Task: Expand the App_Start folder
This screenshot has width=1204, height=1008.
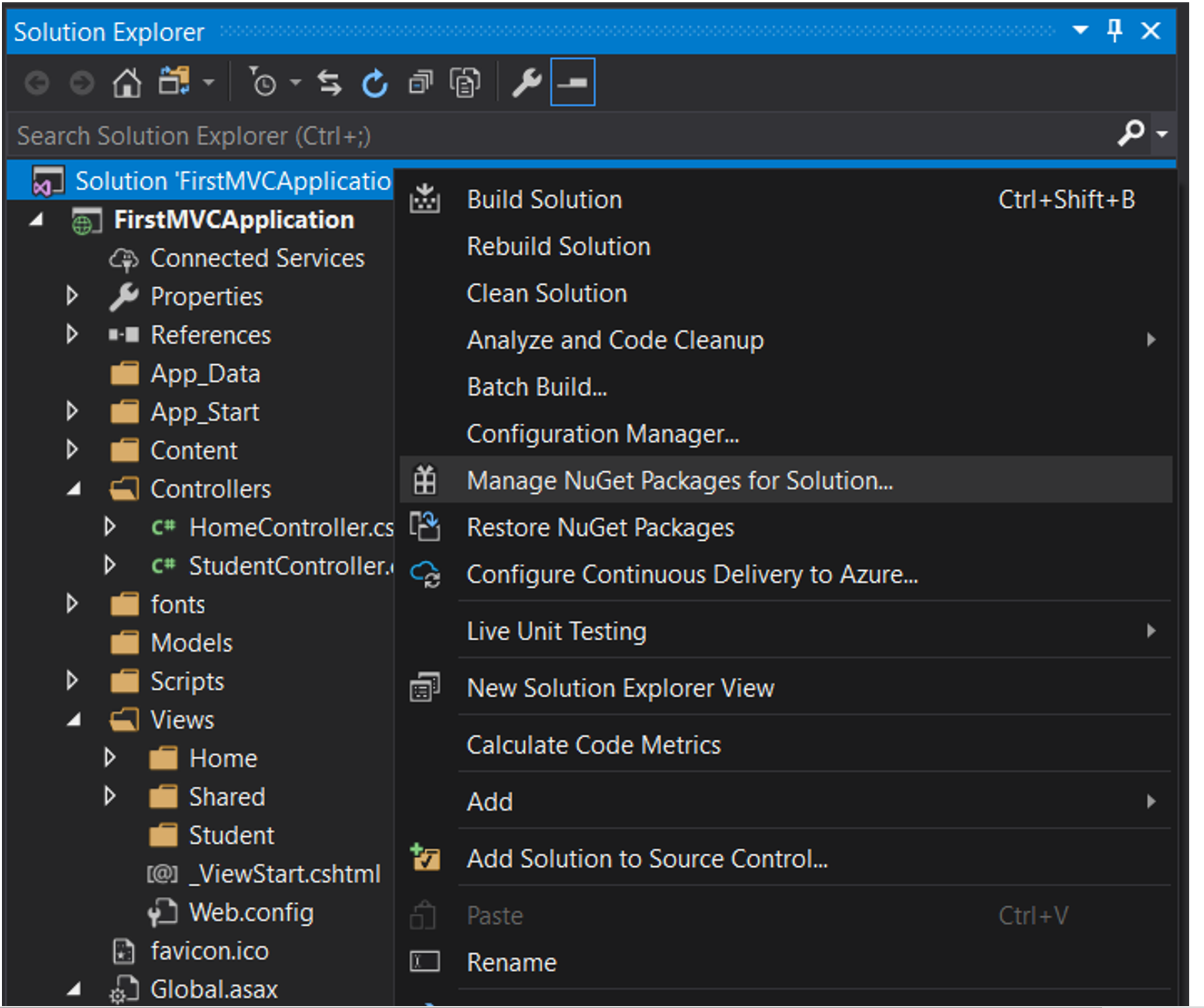Action: pos(72,411)
